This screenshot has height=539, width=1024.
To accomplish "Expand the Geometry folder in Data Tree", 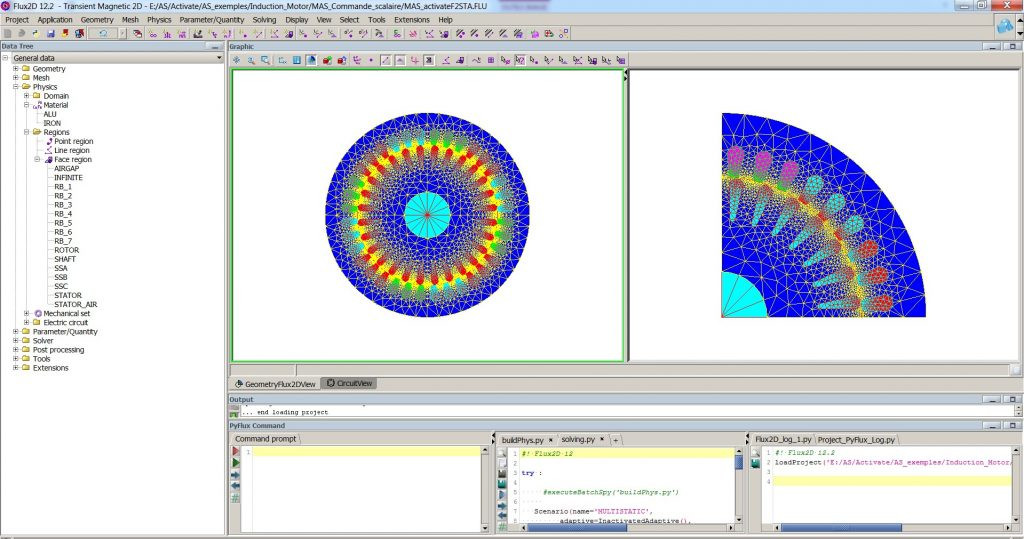I will click(16, 69).
